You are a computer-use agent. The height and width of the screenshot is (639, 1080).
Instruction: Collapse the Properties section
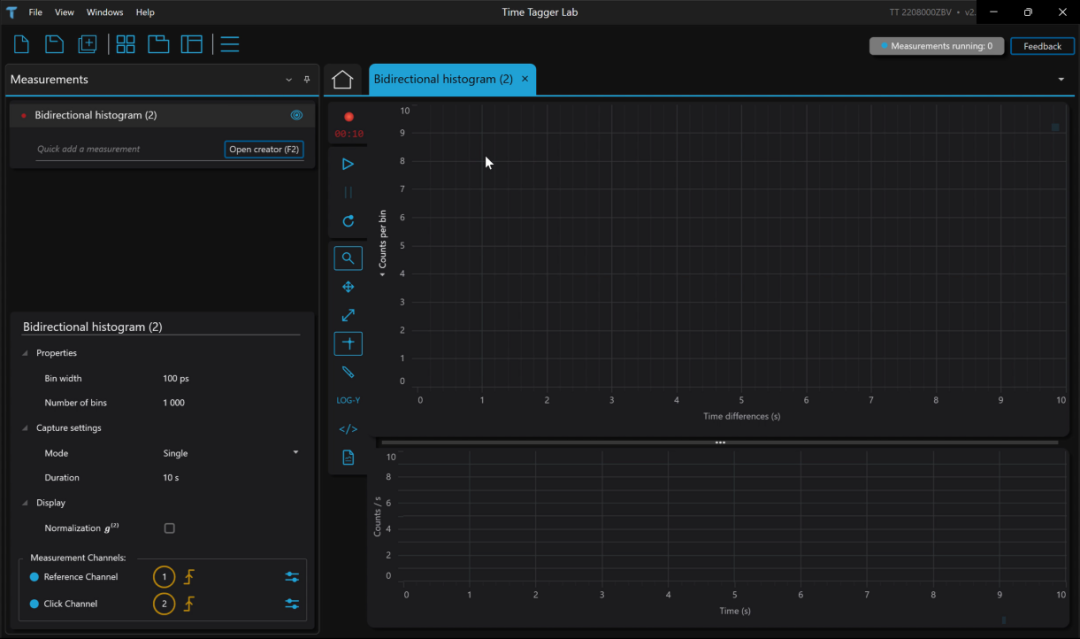point(26,353)
